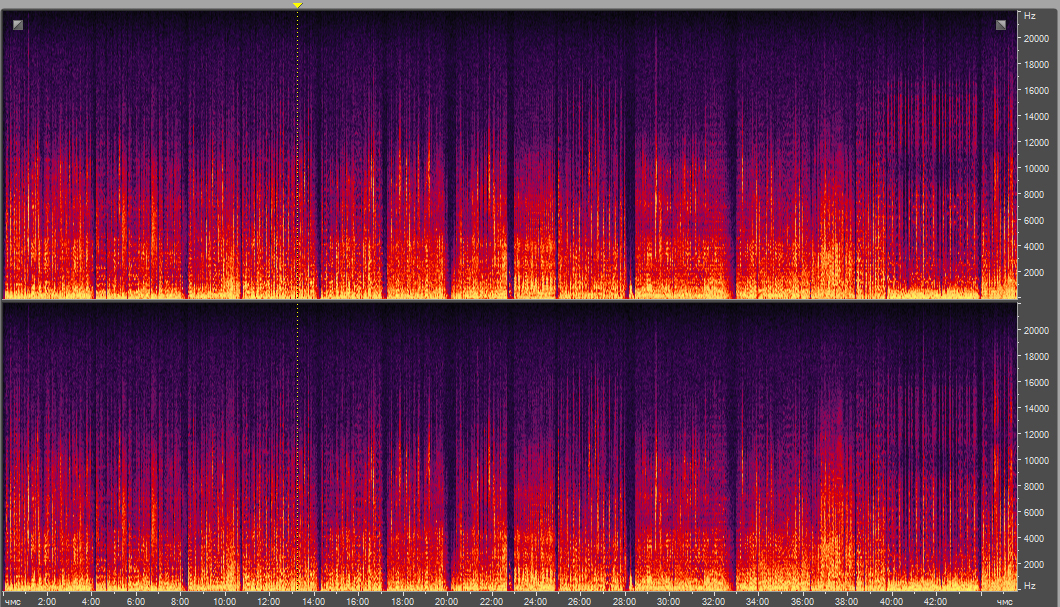1060x607 pixels.
Task: Click the dotted playhead line in the upper channel
Action: tap(297, 150)
